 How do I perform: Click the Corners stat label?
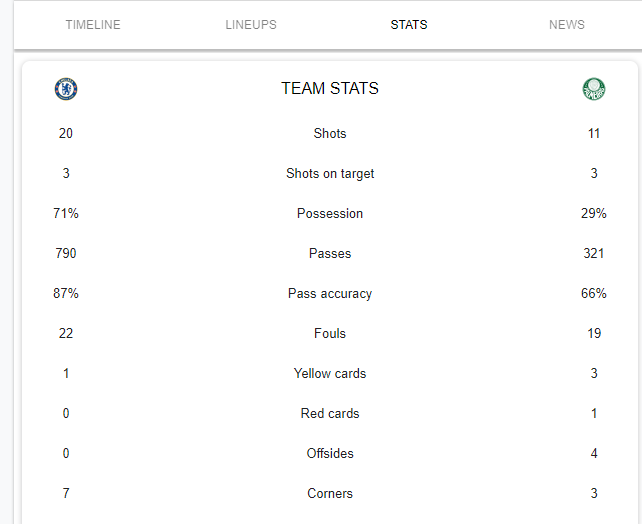coord(330,493)
